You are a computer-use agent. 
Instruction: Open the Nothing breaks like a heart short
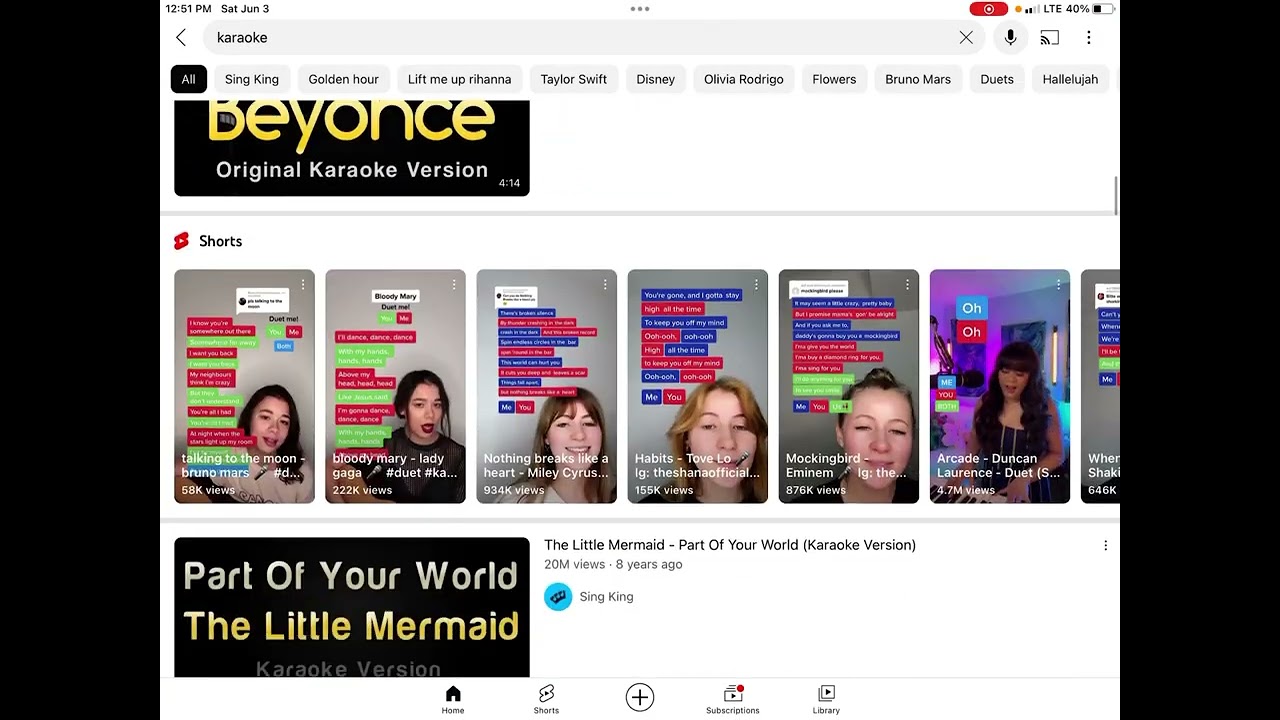546,386
